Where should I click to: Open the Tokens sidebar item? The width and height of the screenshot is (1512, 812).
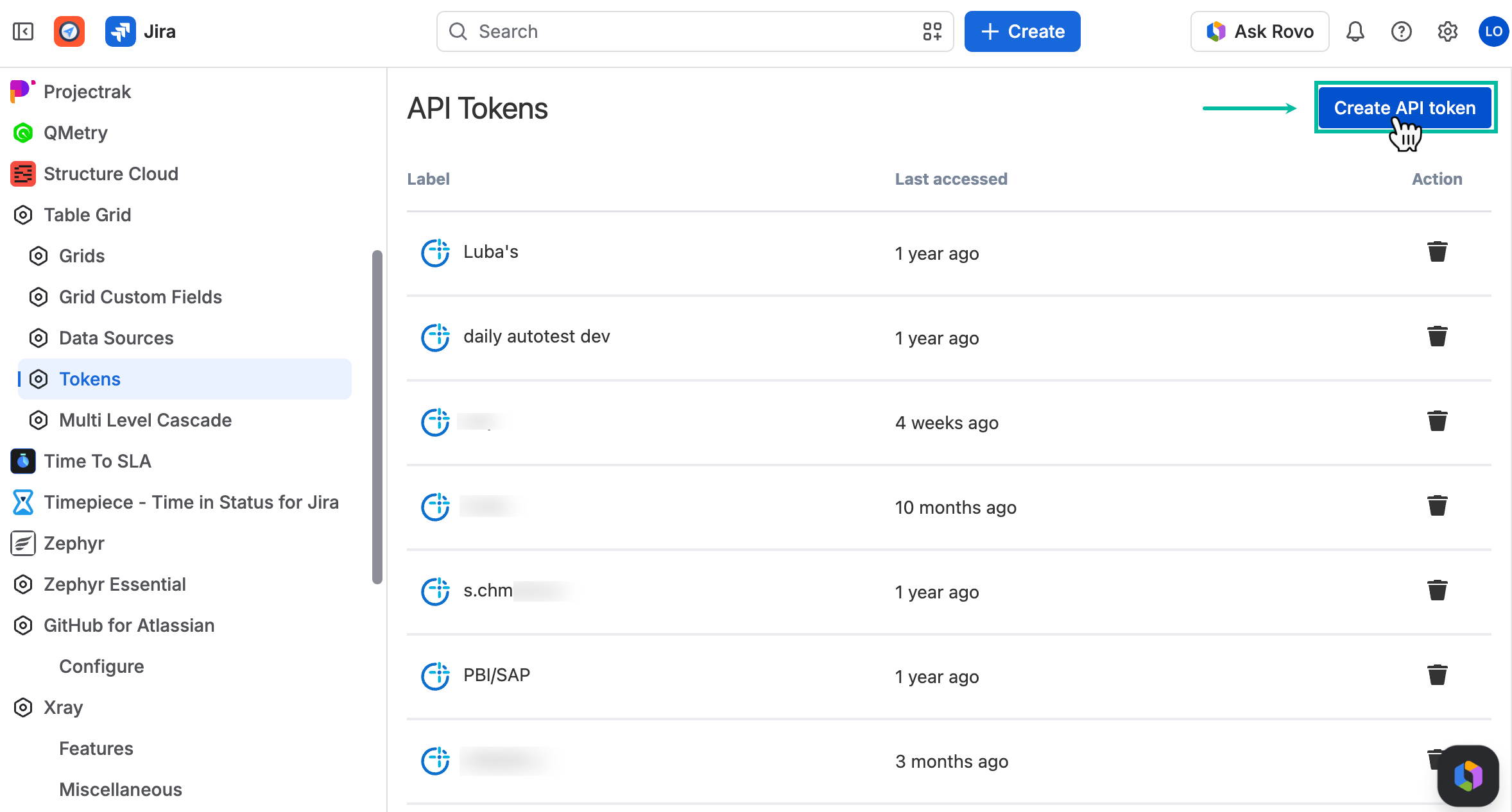point(185,379)
